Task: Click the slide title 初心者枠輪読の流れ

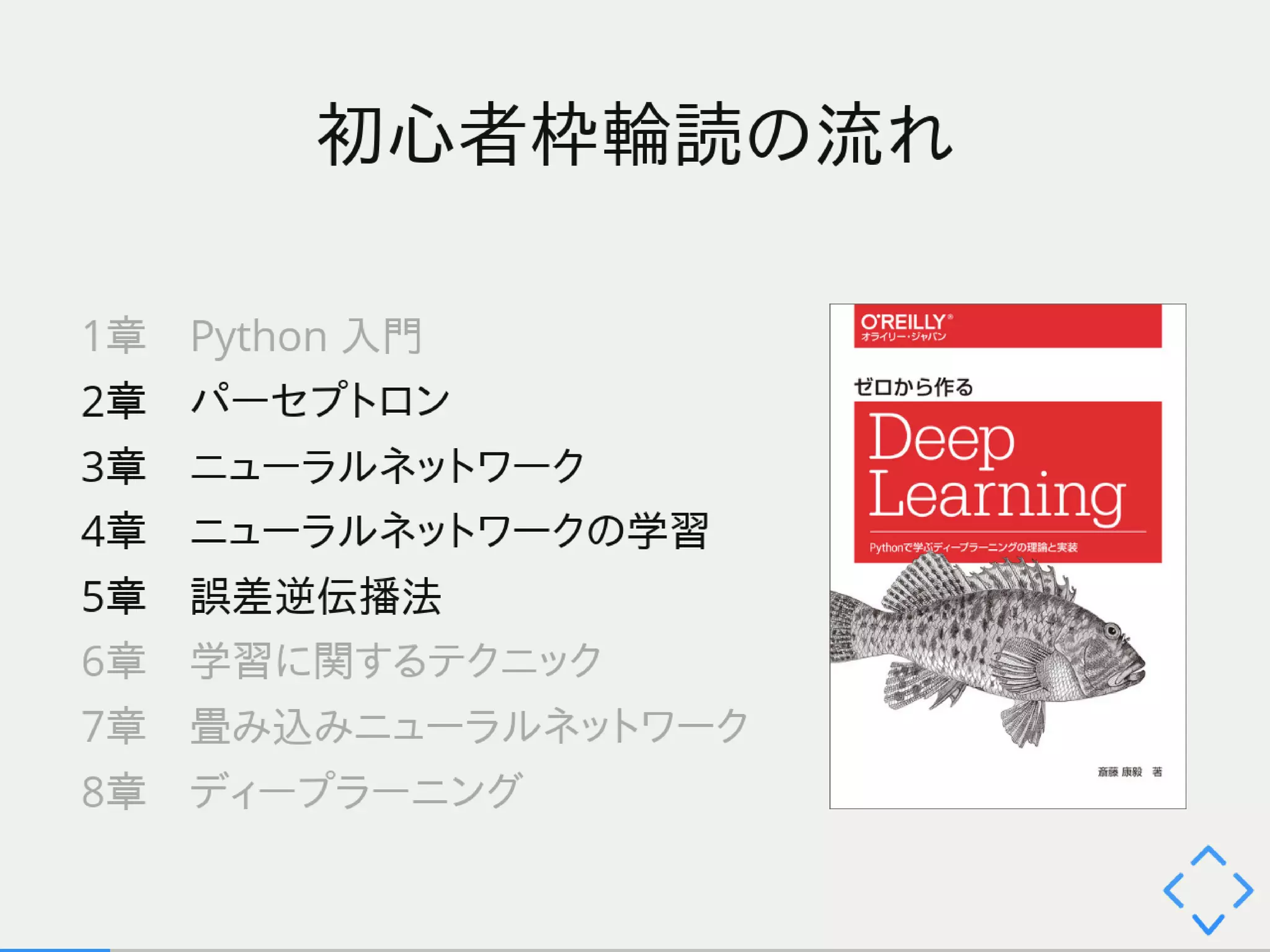Action: pyautogui.click(x=635, y=134)
